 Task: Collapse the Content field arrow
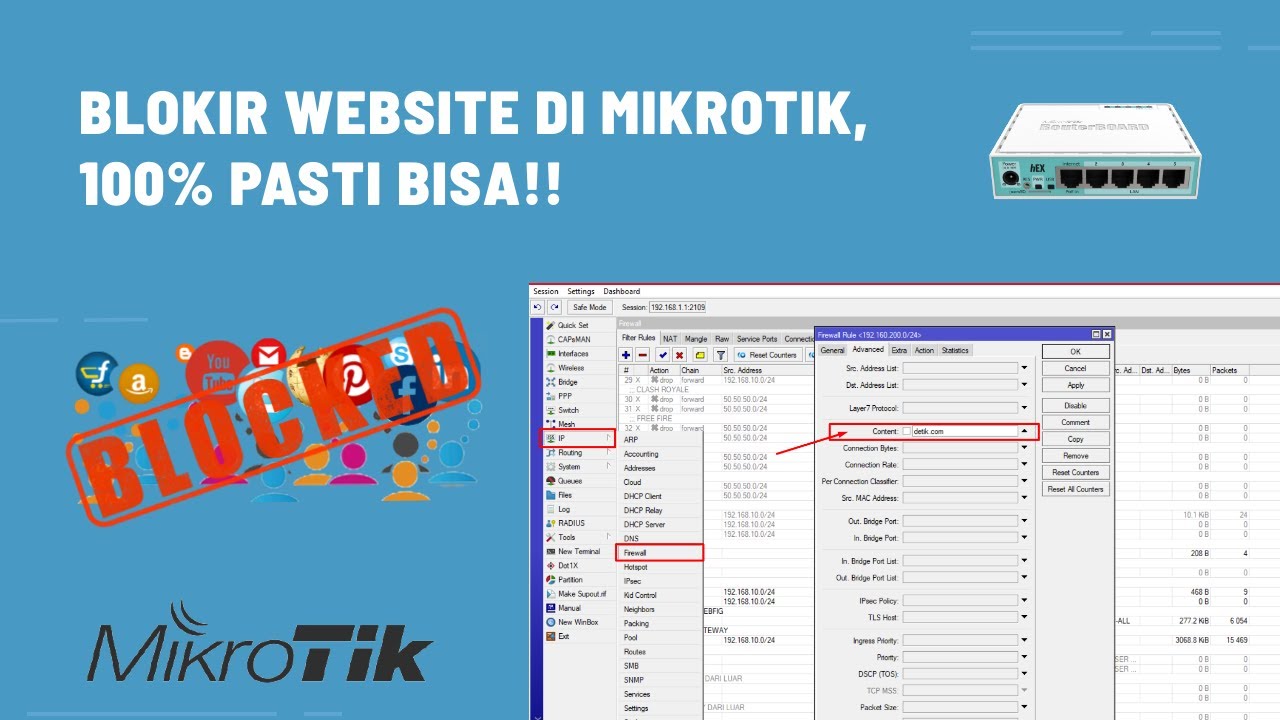click(x=1024, y=431)
